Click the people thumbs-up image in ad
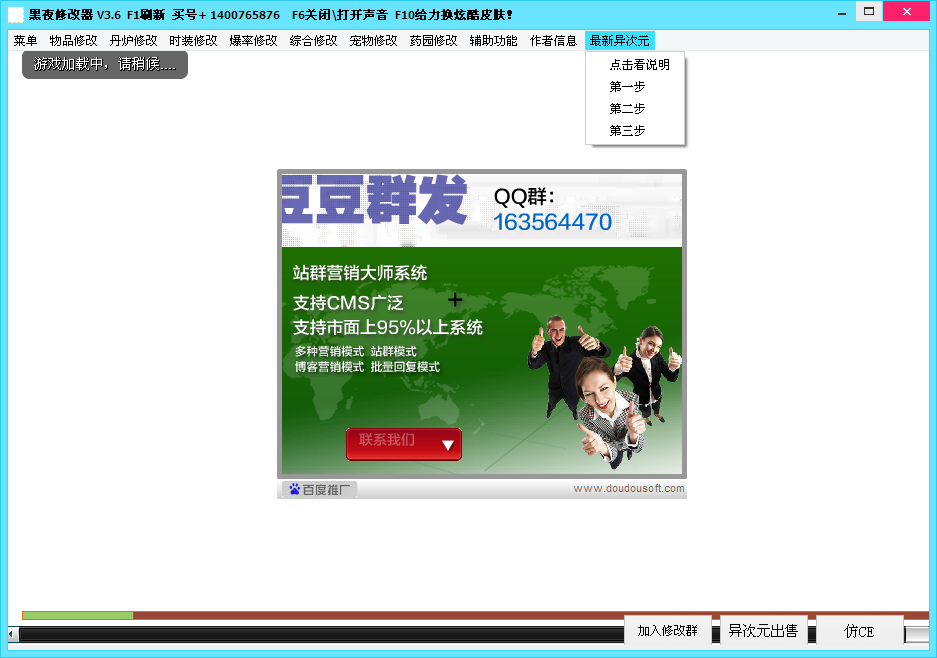This screenshot has height=658, width=937. click(604, 391)
